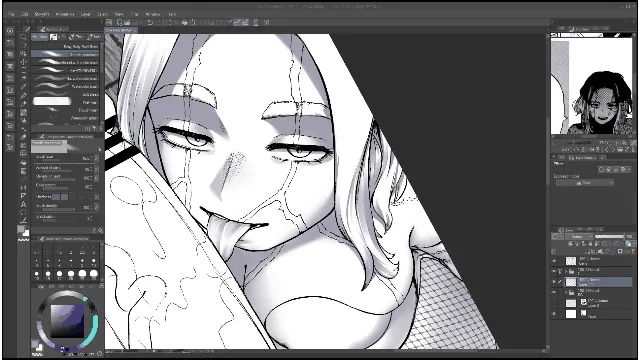Image resolution: width=640 pixels, height=360 pixels.
Task: Open the Expression color dropdown
Action: pyautogui.click(x=585, y=183)
